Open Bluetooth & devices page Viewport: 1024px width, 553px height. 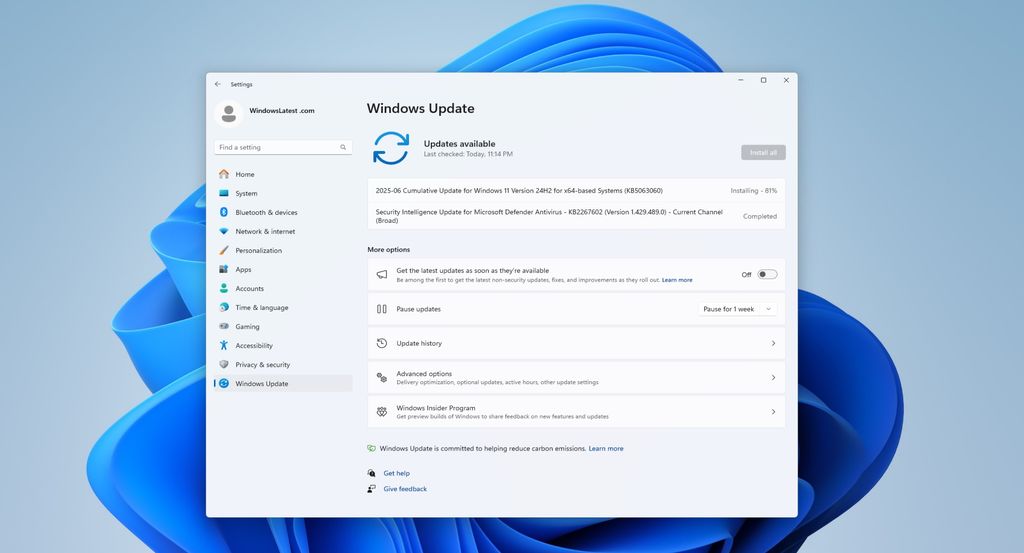point(283,212)
